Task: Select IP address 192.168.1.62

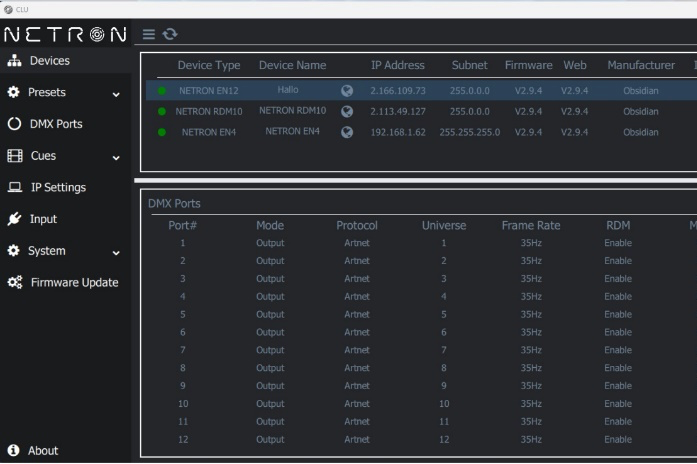Action: pos(398,132)
